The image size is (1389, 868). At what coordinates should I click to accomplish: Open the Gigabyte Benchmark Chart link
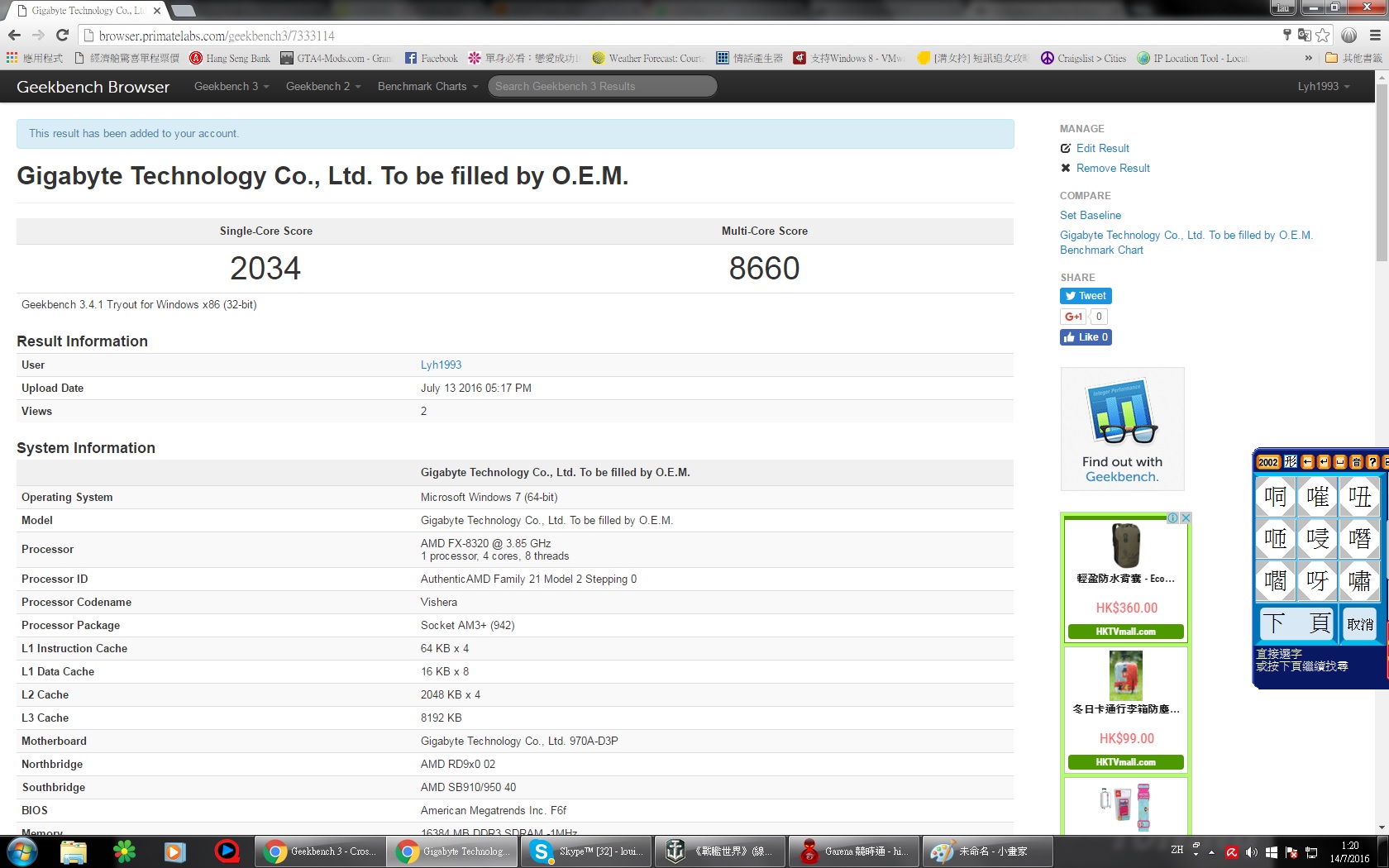tap(1186, 242)
